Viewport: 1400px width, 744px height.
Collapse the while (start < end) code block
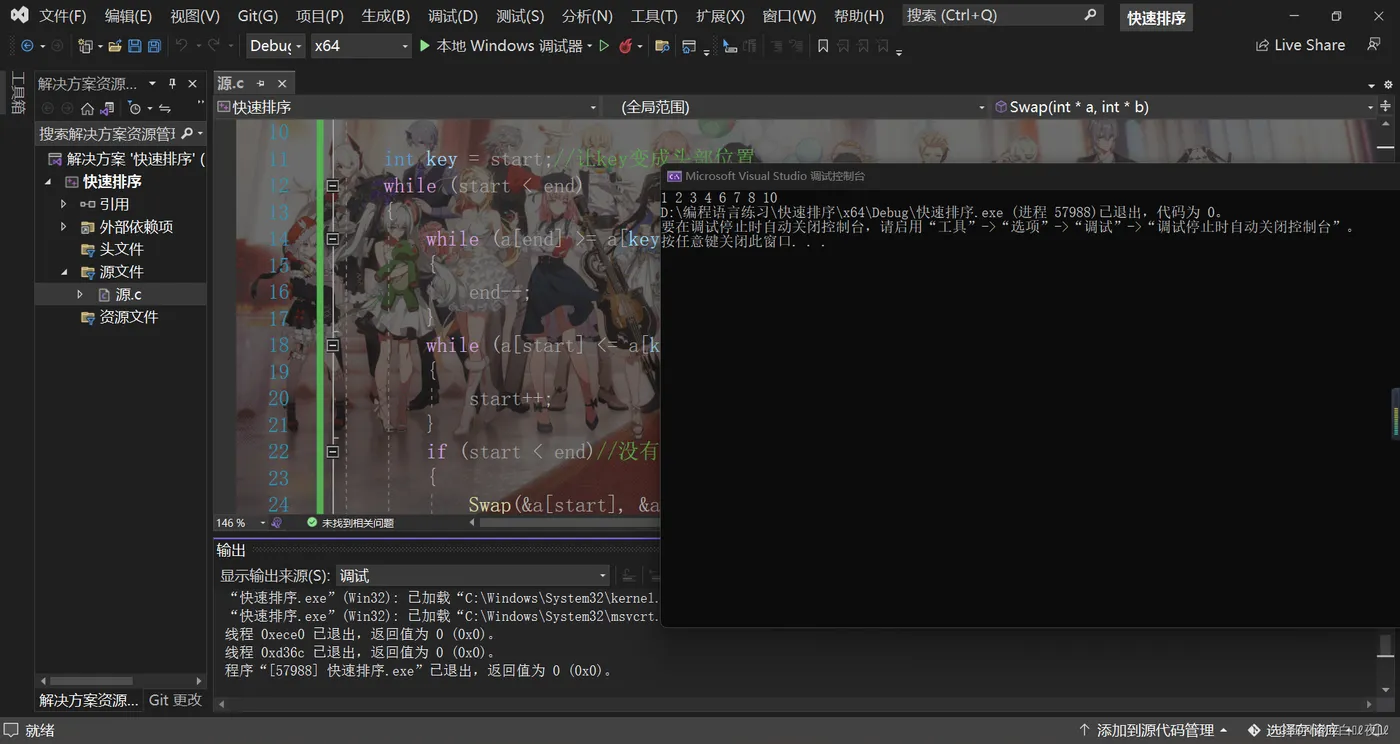(x=332, y=185)
